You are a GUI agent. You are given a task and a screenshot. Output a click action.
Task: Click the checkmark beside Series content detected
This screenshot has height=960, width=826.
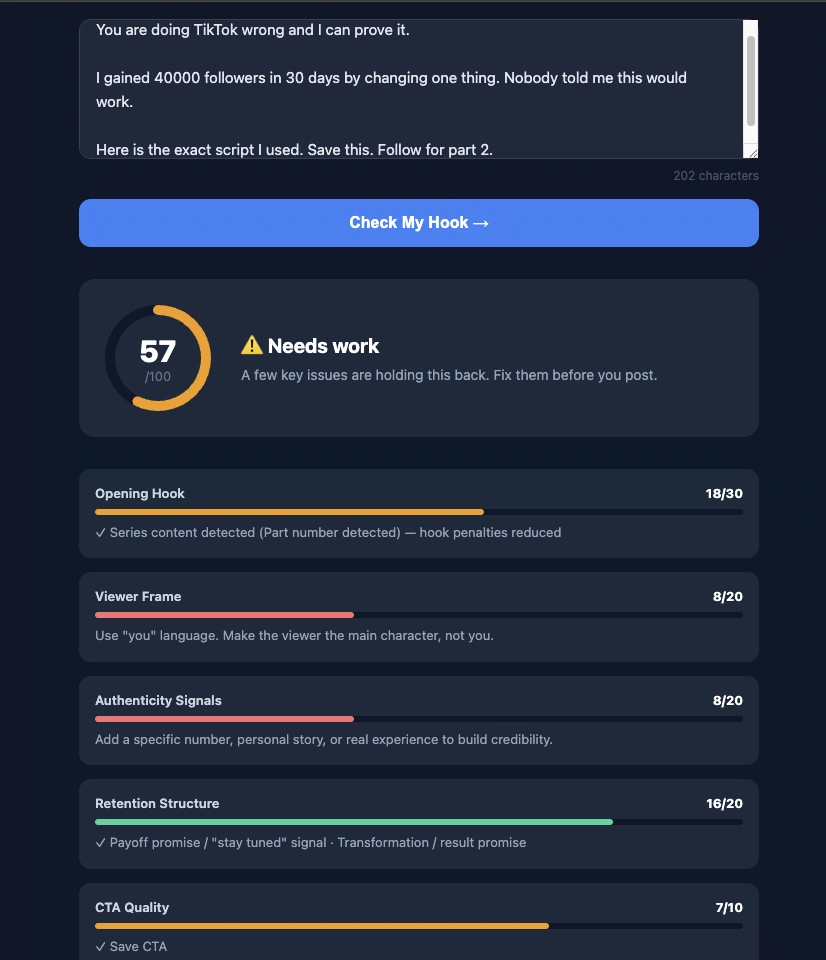tap(100, 533)
